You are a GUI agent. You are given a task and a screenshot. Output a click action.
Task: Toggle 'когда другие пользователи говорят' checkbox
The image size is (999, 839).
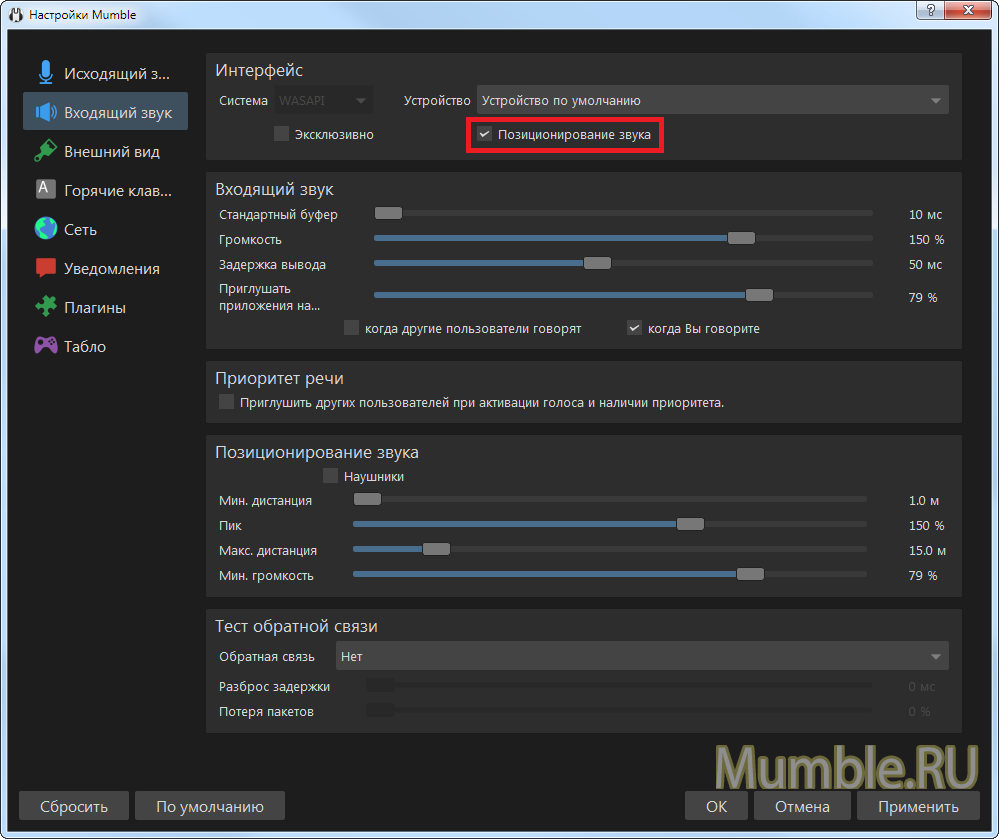point(351,328)
